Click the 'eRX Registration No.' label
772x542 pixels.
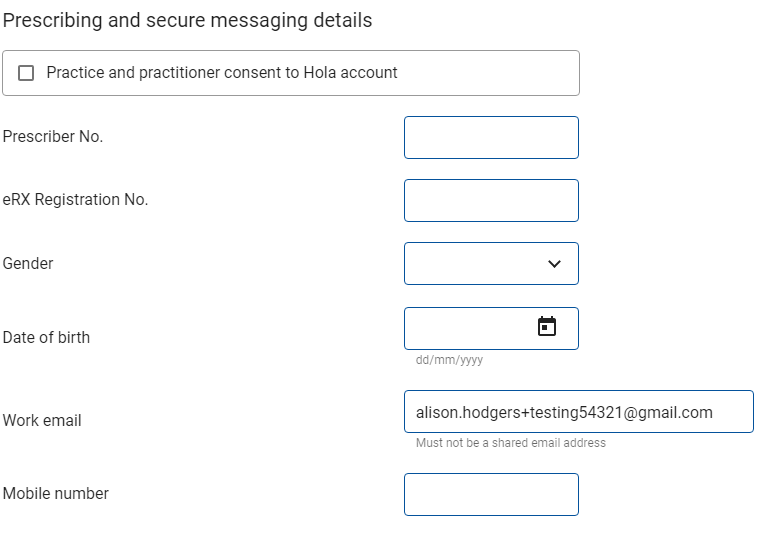[75, 199]
